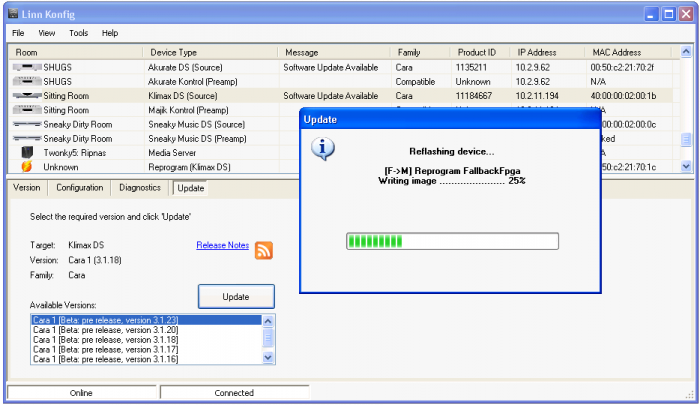Sort by the Room column header
The height and width of the screenshot is (405, 700).
coord(76,52)
